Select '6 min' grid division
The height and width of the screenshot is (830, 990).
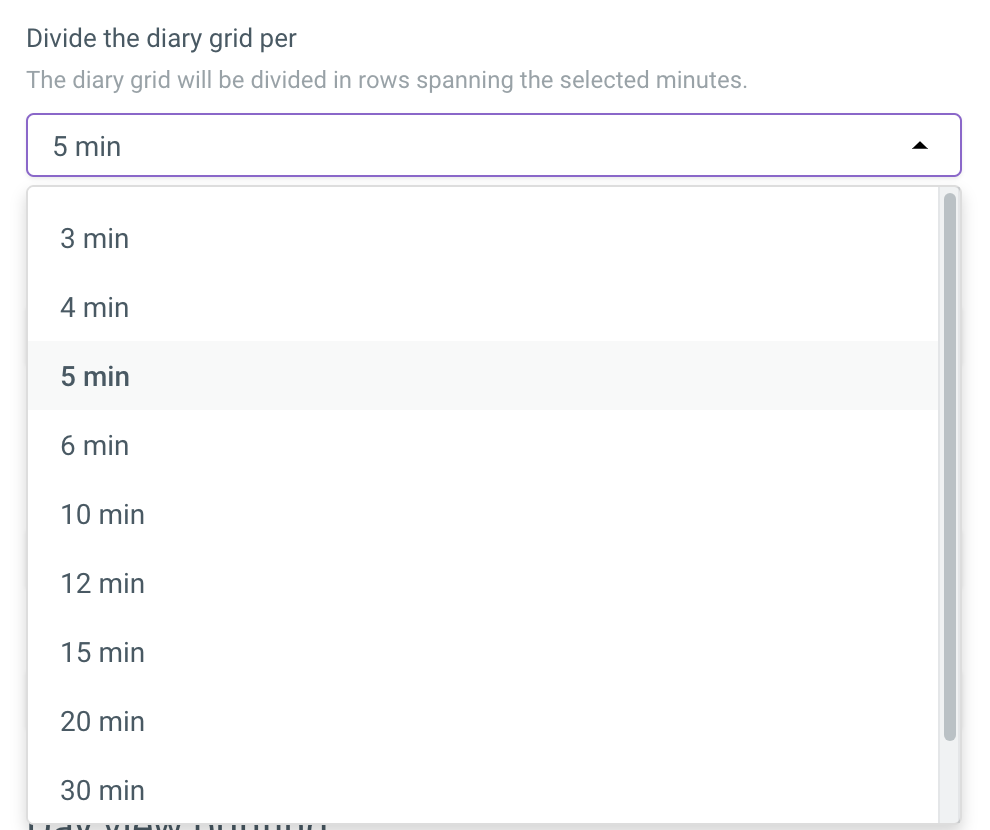[x=95, y=446]
